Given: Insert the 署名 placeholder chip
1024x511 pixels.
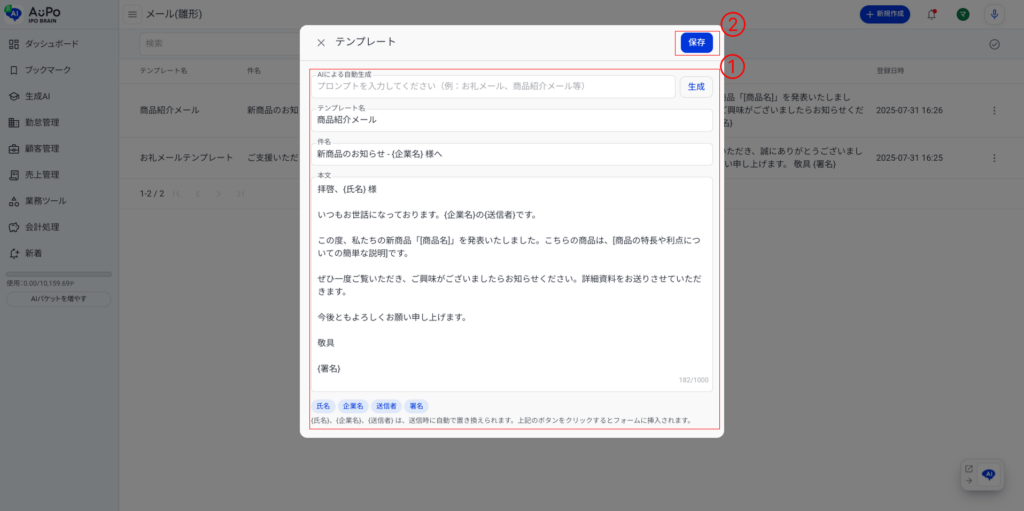Looking at the screenshot, I should (416, 406).
